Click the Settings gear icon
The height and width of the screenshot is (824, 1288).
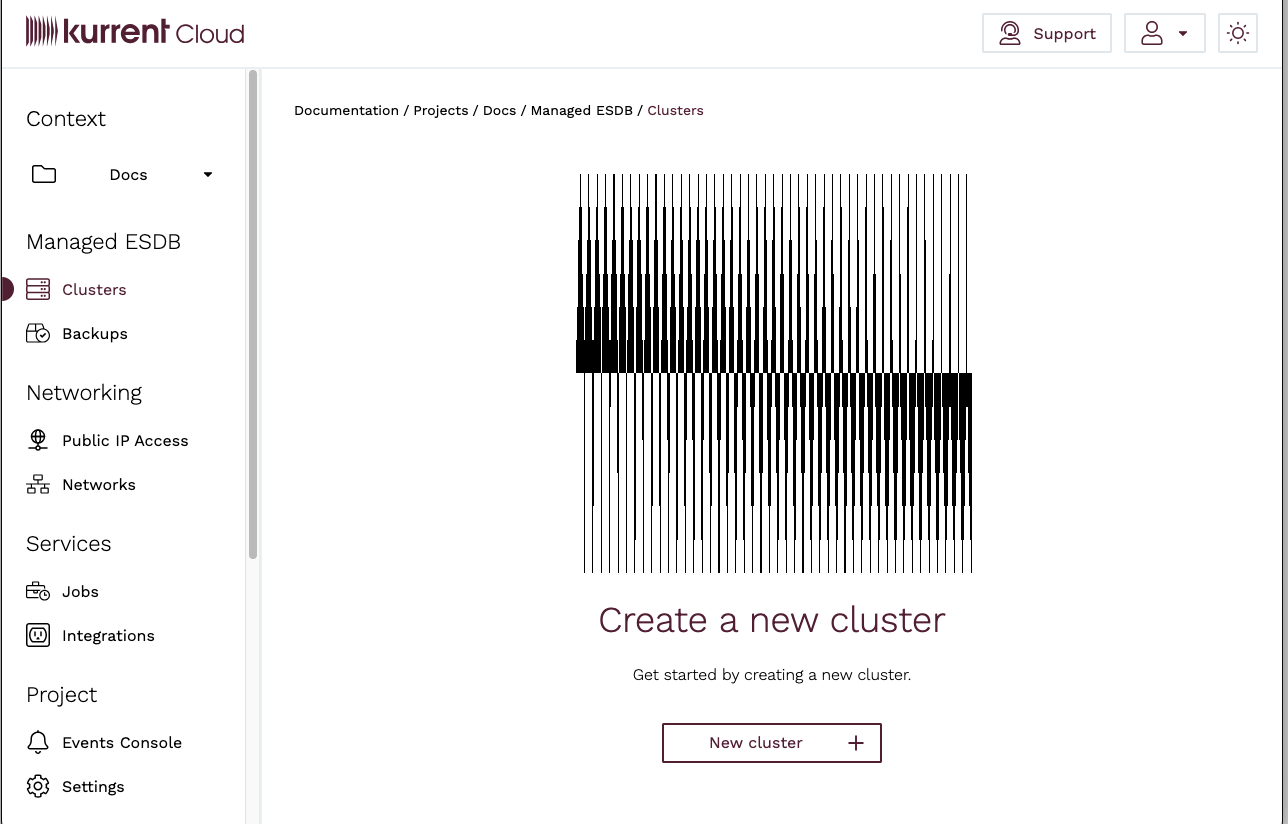click(x=38, y=787)
